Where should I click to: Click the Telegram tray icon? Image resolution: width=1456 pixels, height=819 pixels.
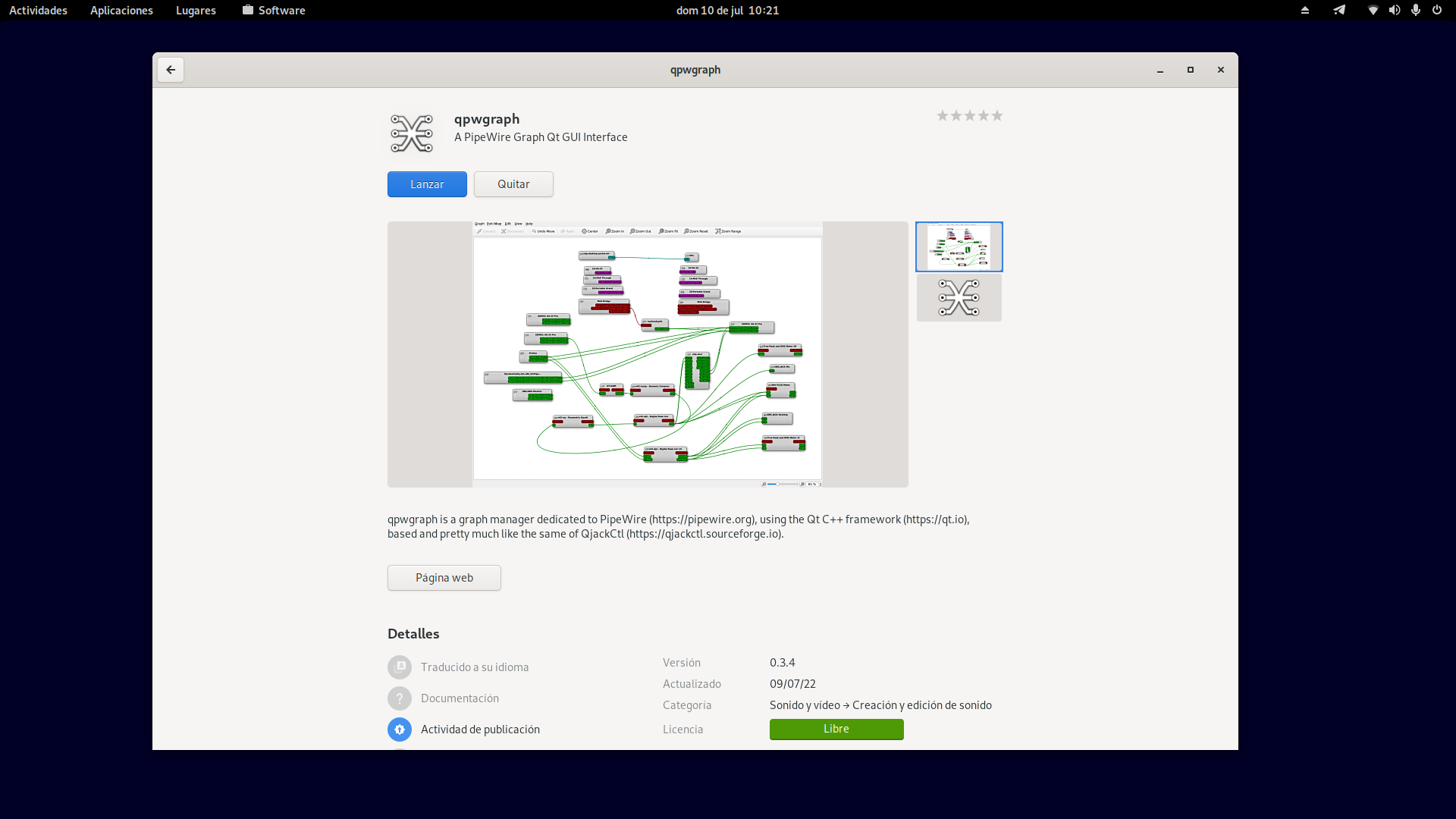[x=1339, y=10]
